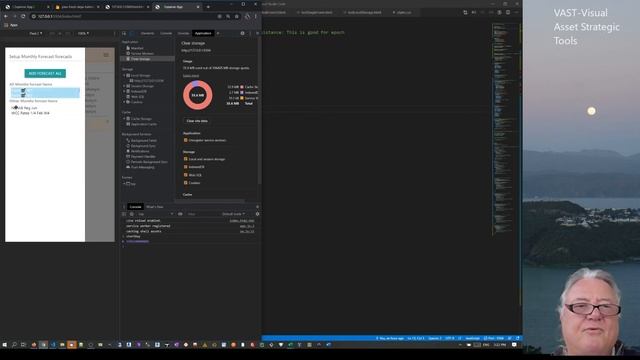This screenshot has width=640, height=360.
Task: Select the Application tab in DevTools
Action: (203, 33)
